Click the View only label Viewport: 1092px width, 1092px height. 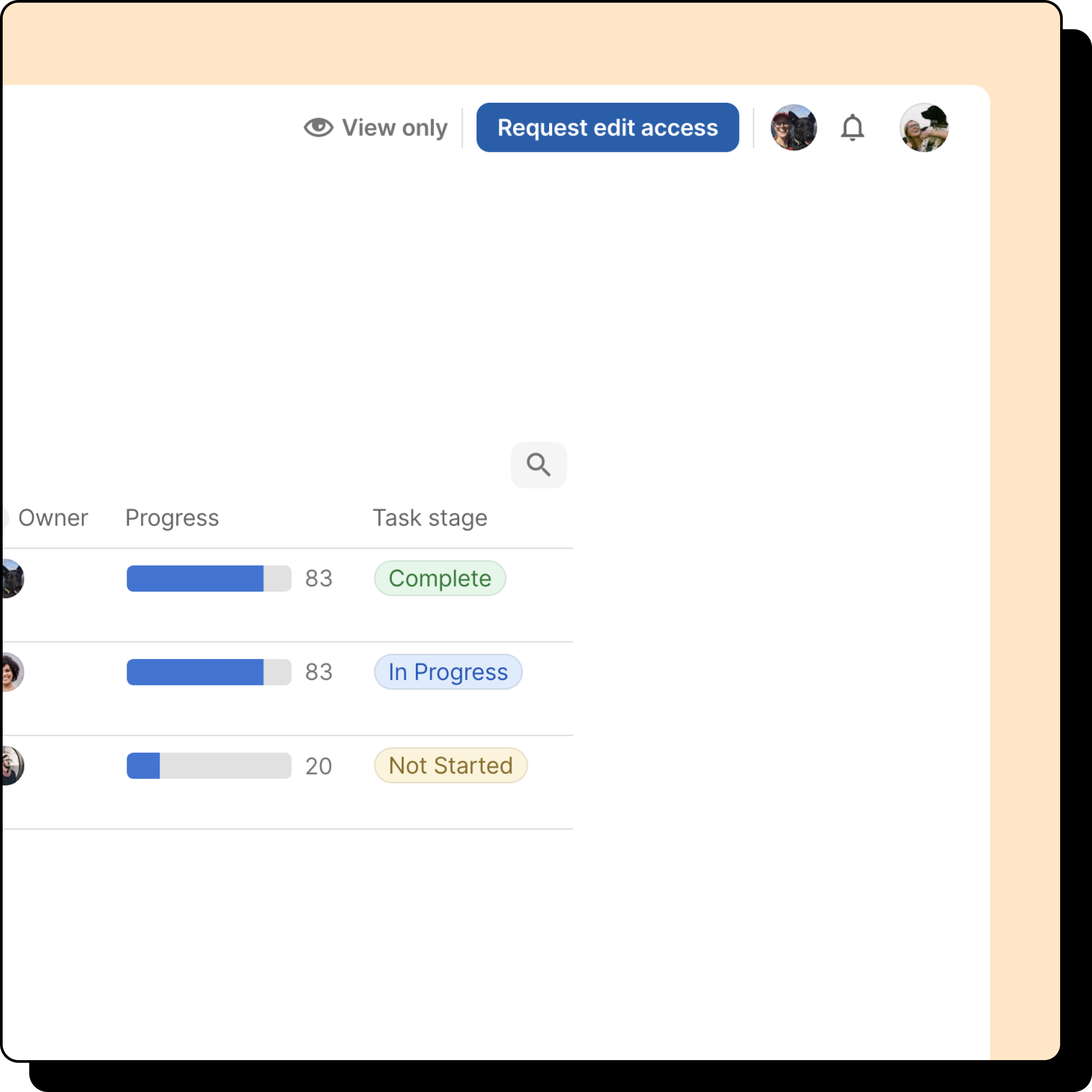[395, 128]
